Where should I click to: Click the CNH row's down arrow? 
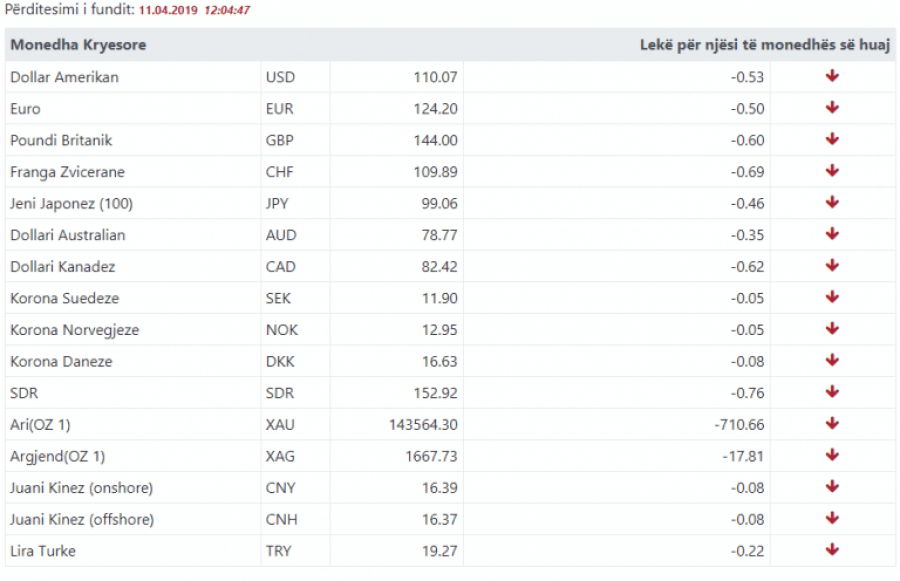tap(832, 519)
